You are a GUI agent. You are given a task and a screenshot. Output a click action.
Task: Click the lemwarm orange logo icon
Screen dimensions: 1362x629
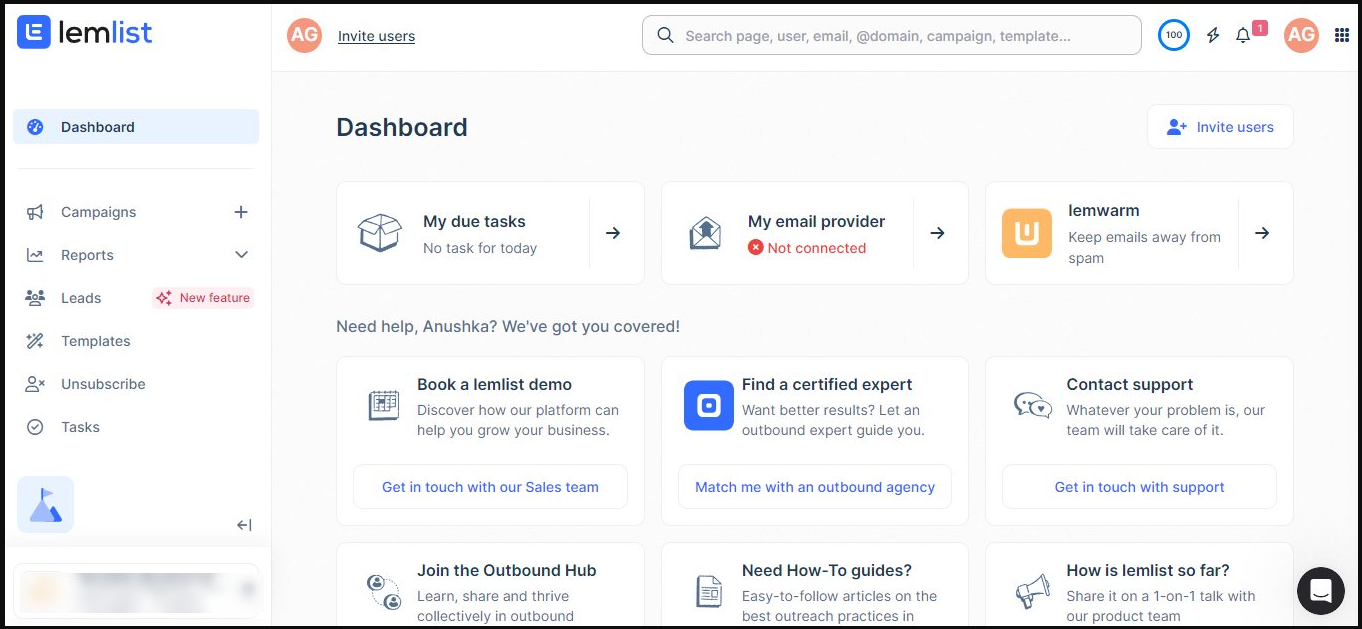coord(1027,233)
